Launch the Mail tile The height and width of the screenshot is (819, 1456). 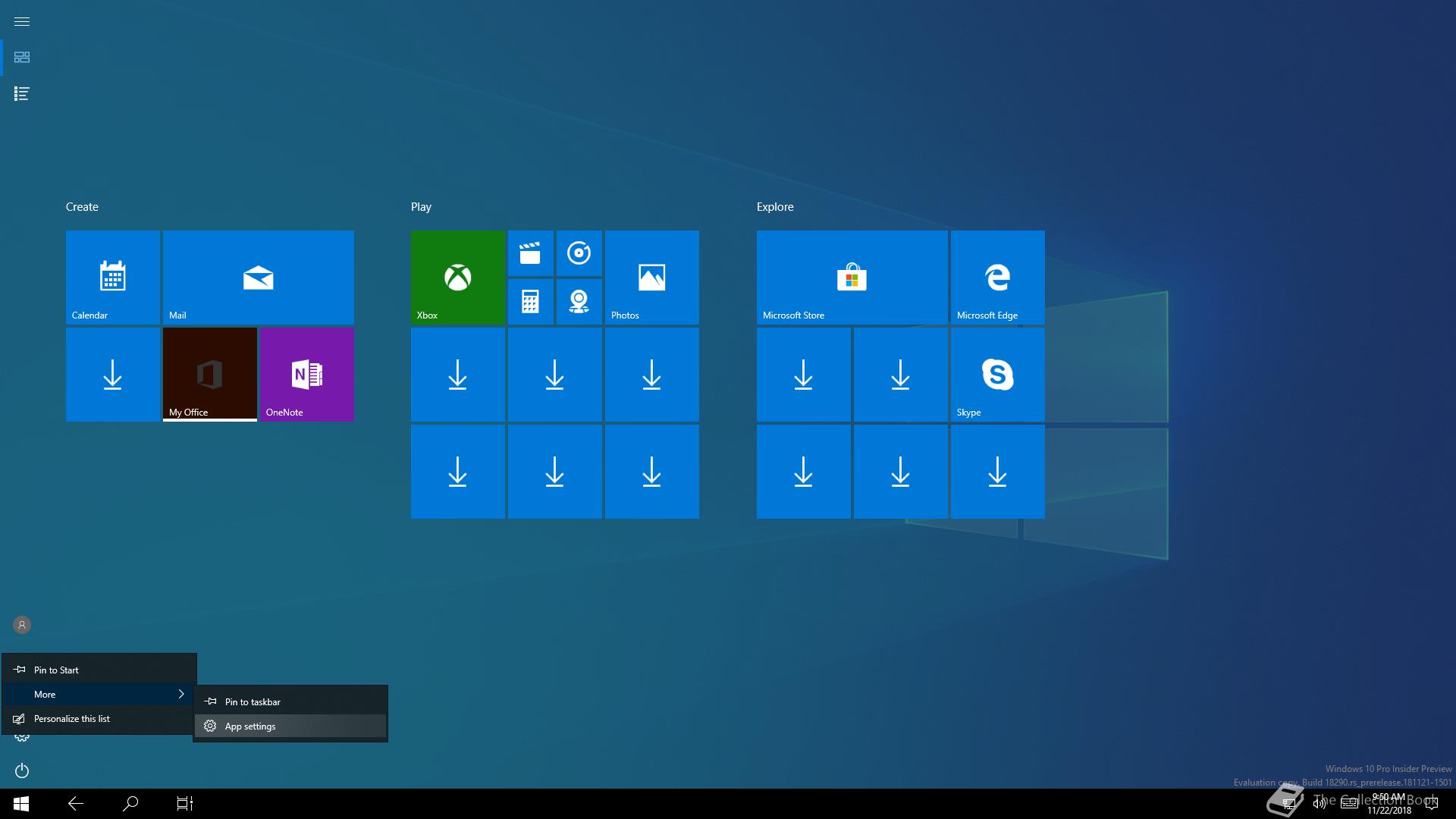pyautogui.click(x=259, y=278)
